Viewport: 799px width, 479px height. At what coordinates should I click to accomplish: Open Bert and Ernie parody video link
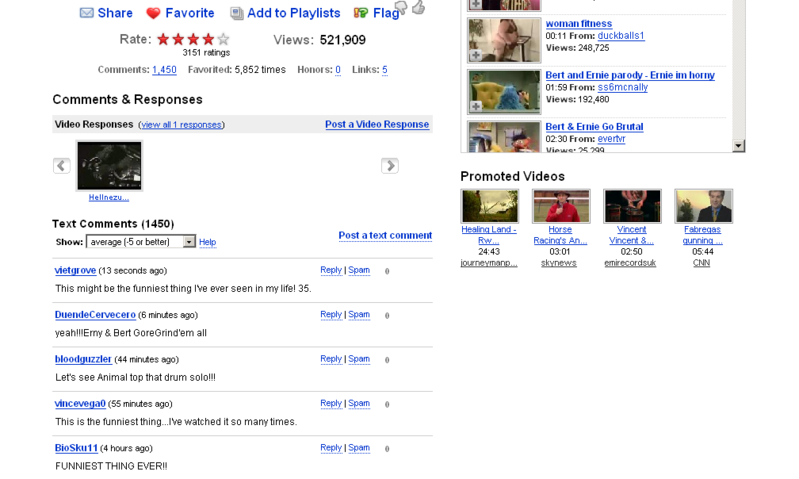[630, 75]
